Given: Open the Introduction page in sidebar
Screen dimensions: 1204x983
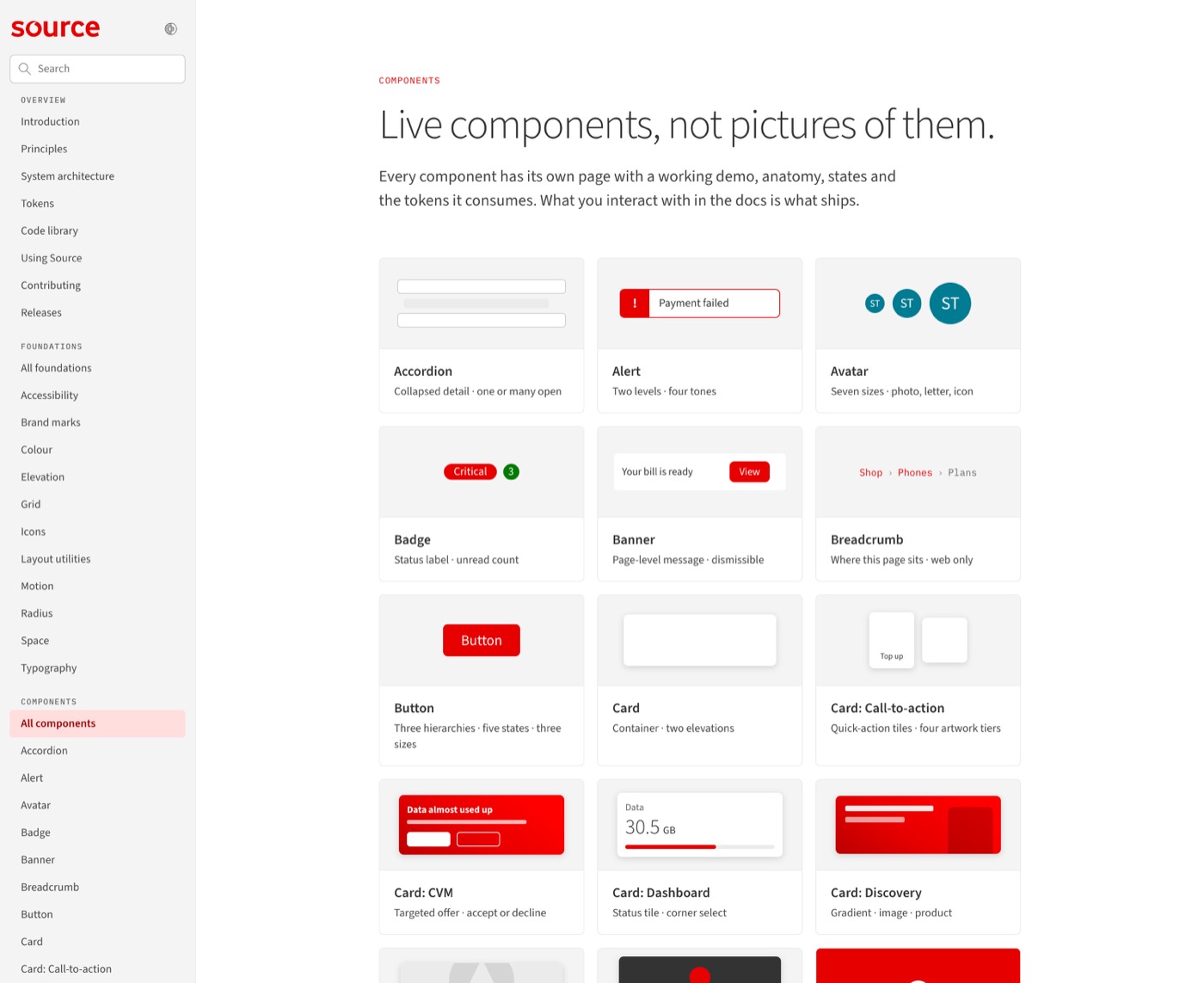Looking at the screenshot, I should (50, 122).
